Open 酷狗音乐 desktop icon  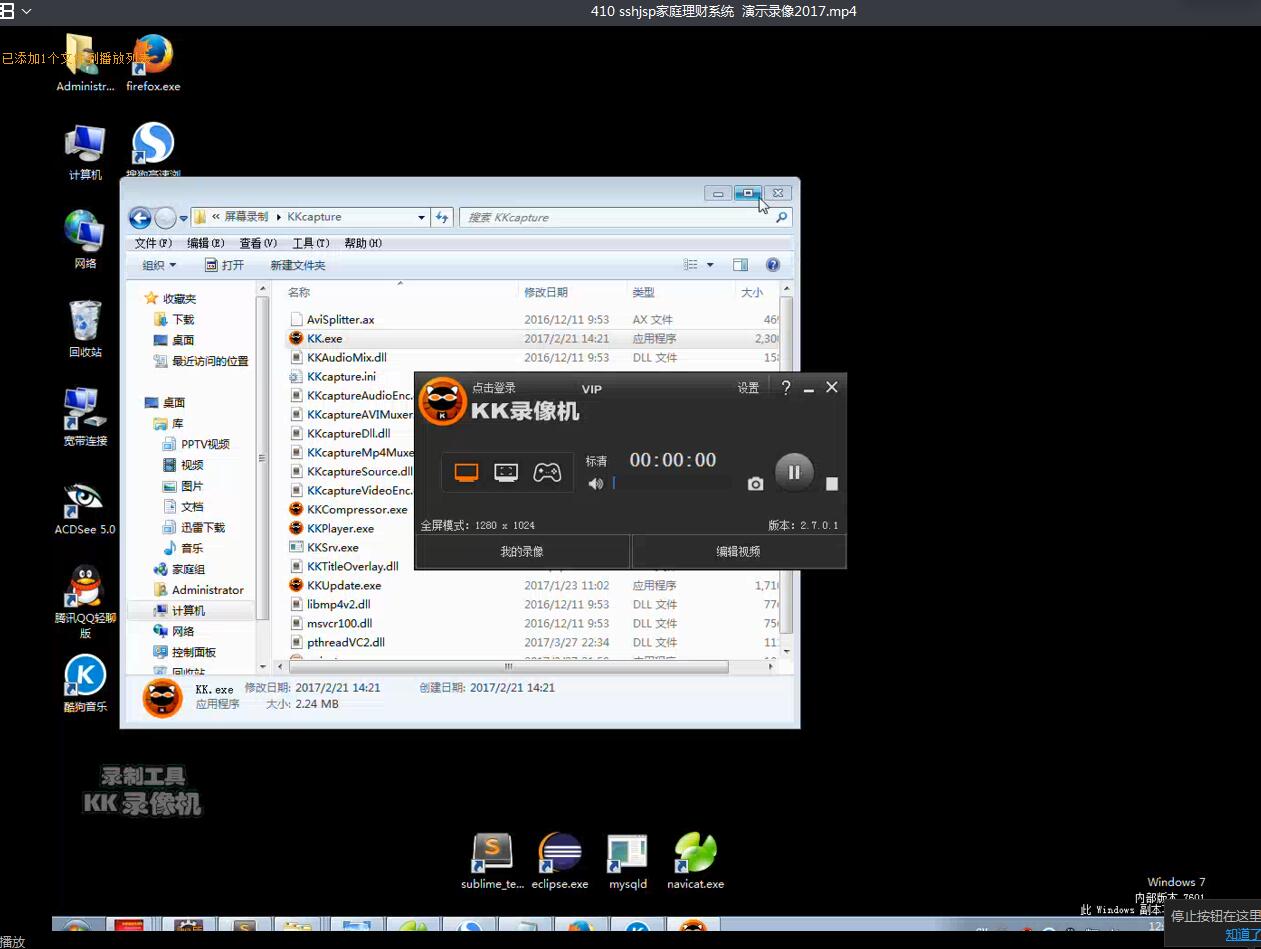tap(85, 684)
